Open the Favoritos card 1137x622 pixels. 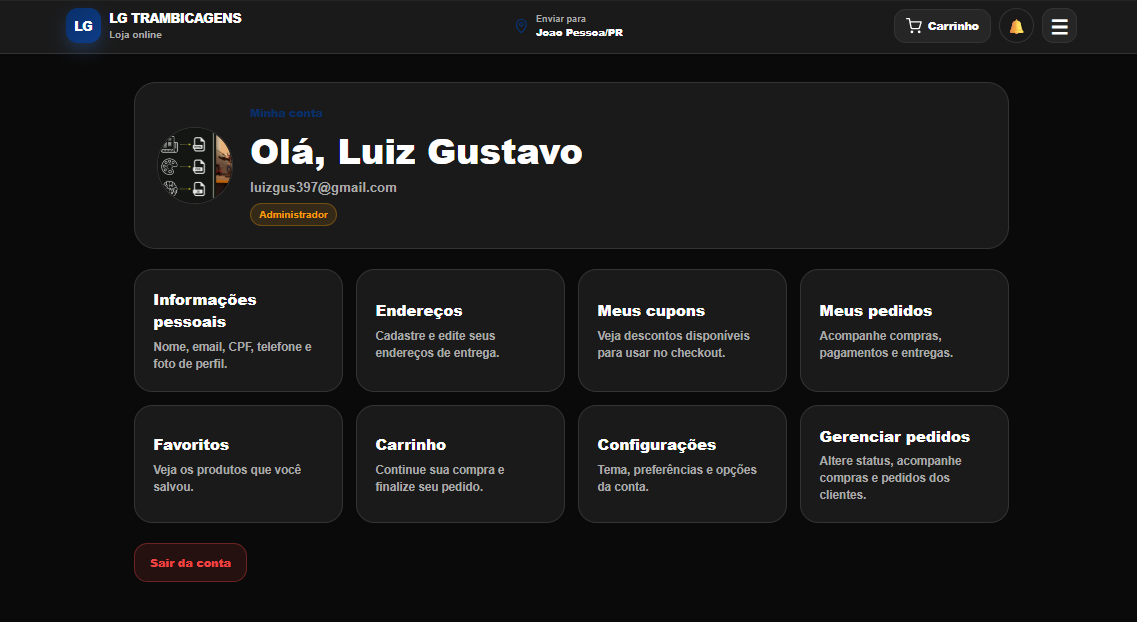[239, 464]
